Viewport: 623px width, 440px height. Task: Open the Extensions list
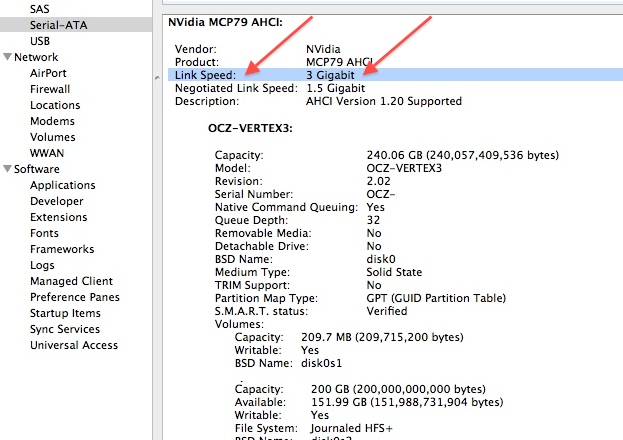(x=58, y=217)
